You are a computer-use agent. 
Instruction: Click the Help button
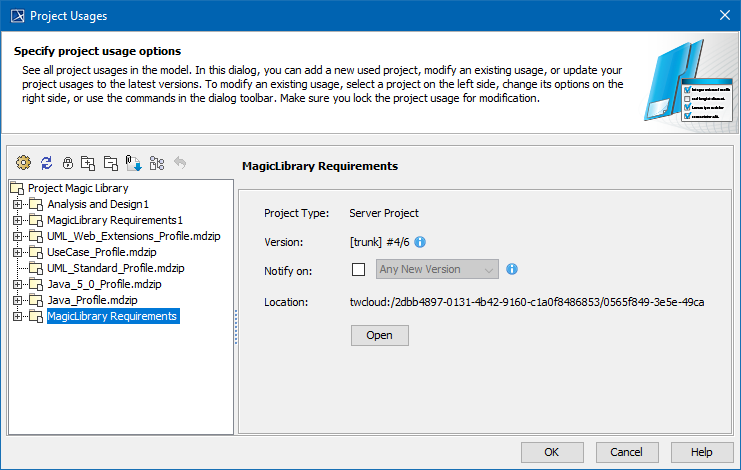[x=701, y=452]
